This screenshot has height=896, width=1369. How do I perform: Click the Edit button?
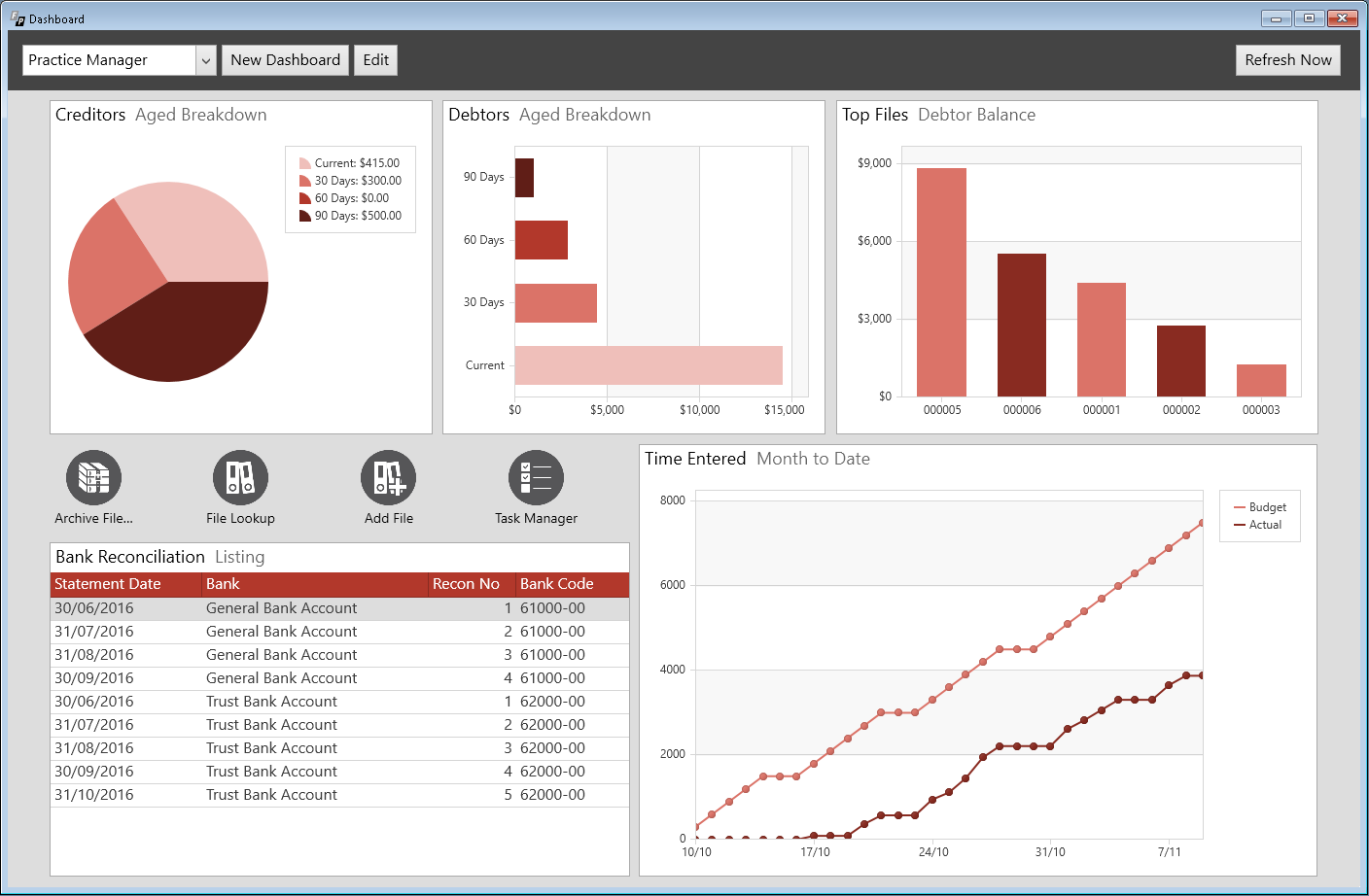click(x=375, y=59)
